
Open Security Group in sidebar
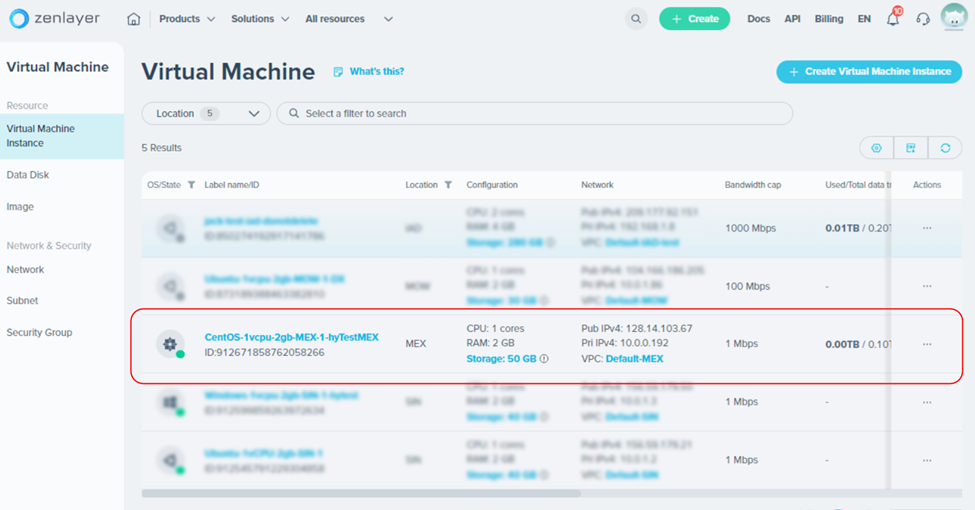(39, 332)
